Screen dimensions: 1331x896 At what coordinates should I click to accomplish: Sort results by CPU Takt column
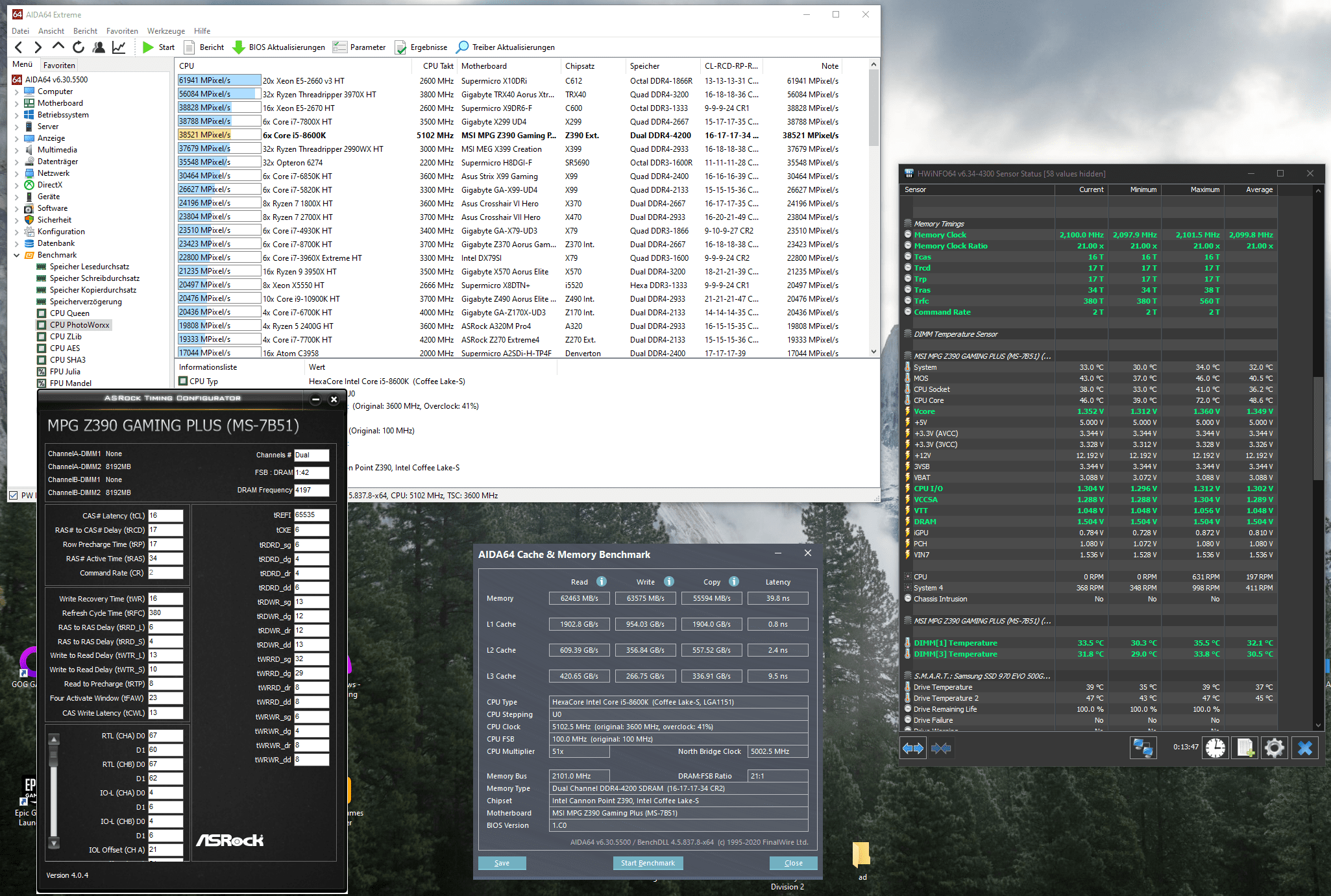(438, 66)
